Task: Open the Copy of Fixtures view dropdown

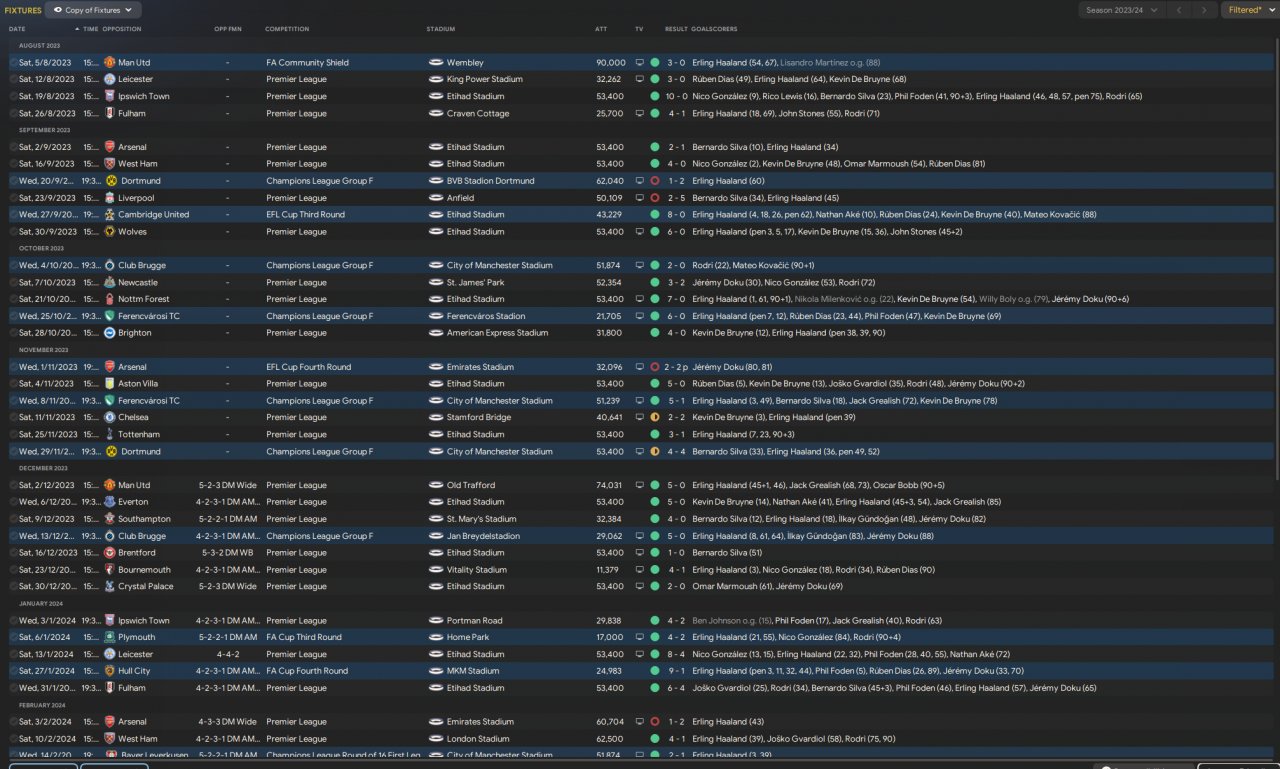Action: click(x=93, y=10)
